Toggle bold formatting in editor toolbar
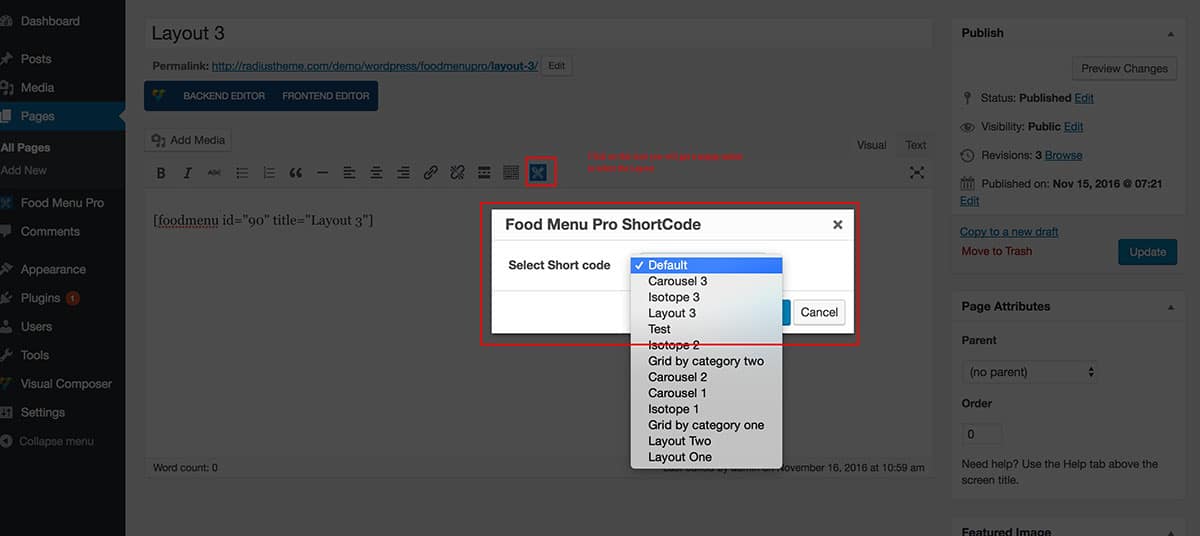1200x536 pixels. (161, 173)
